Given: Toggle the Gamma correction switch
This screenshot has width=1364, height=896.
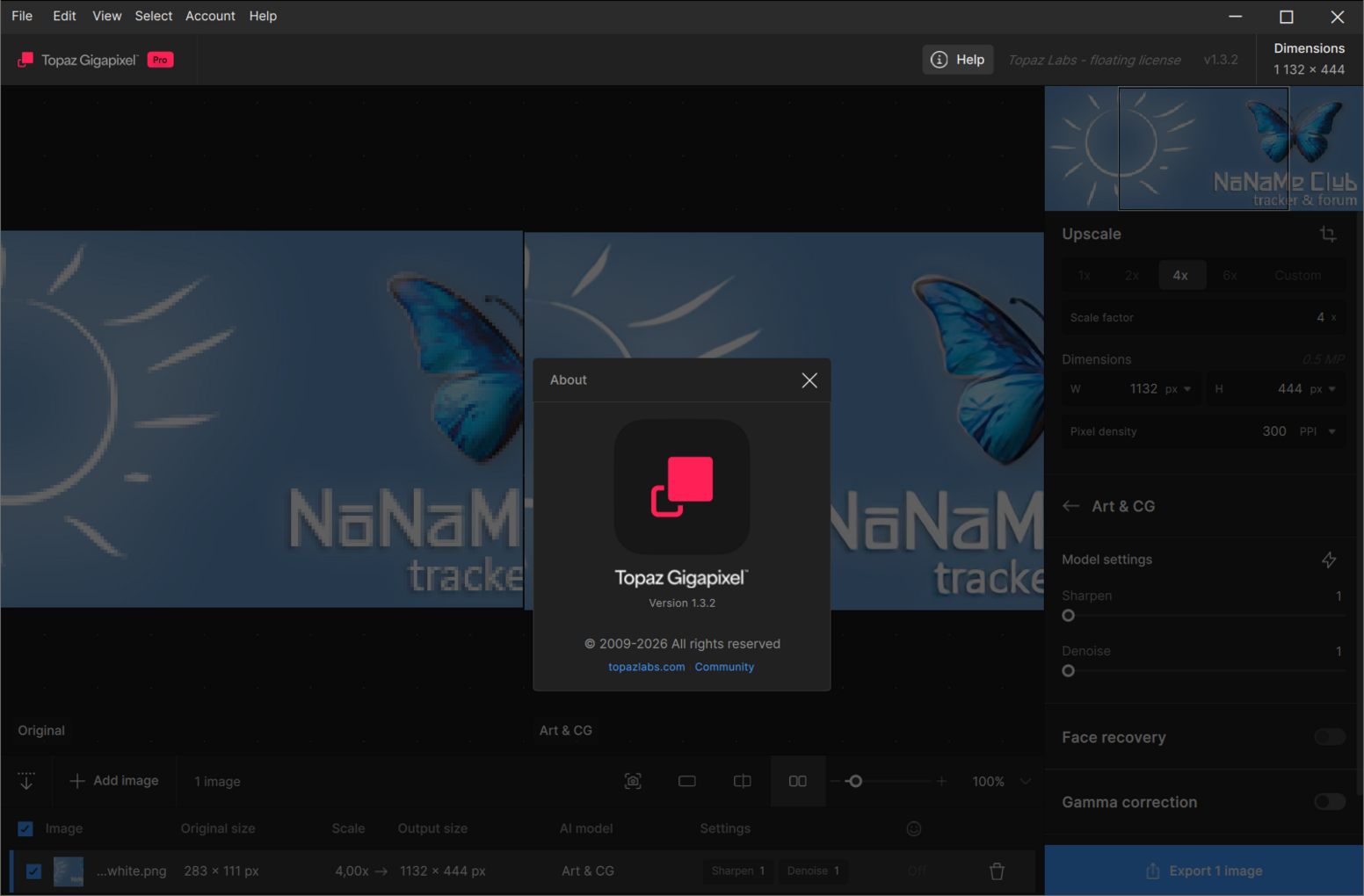Looking at the screenshot, I should pyautogui.click(x=1329, y=801).
